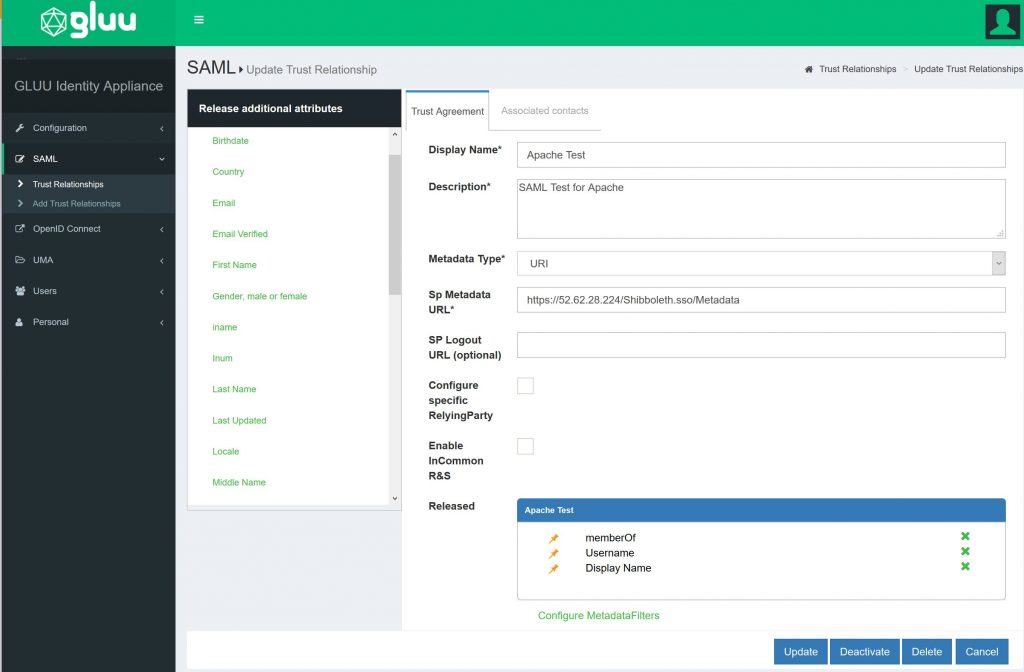The width and height of the screenshot is (1024, 672).
Task: Click the Gluu logo in header
Action: [x=88, y=22]
